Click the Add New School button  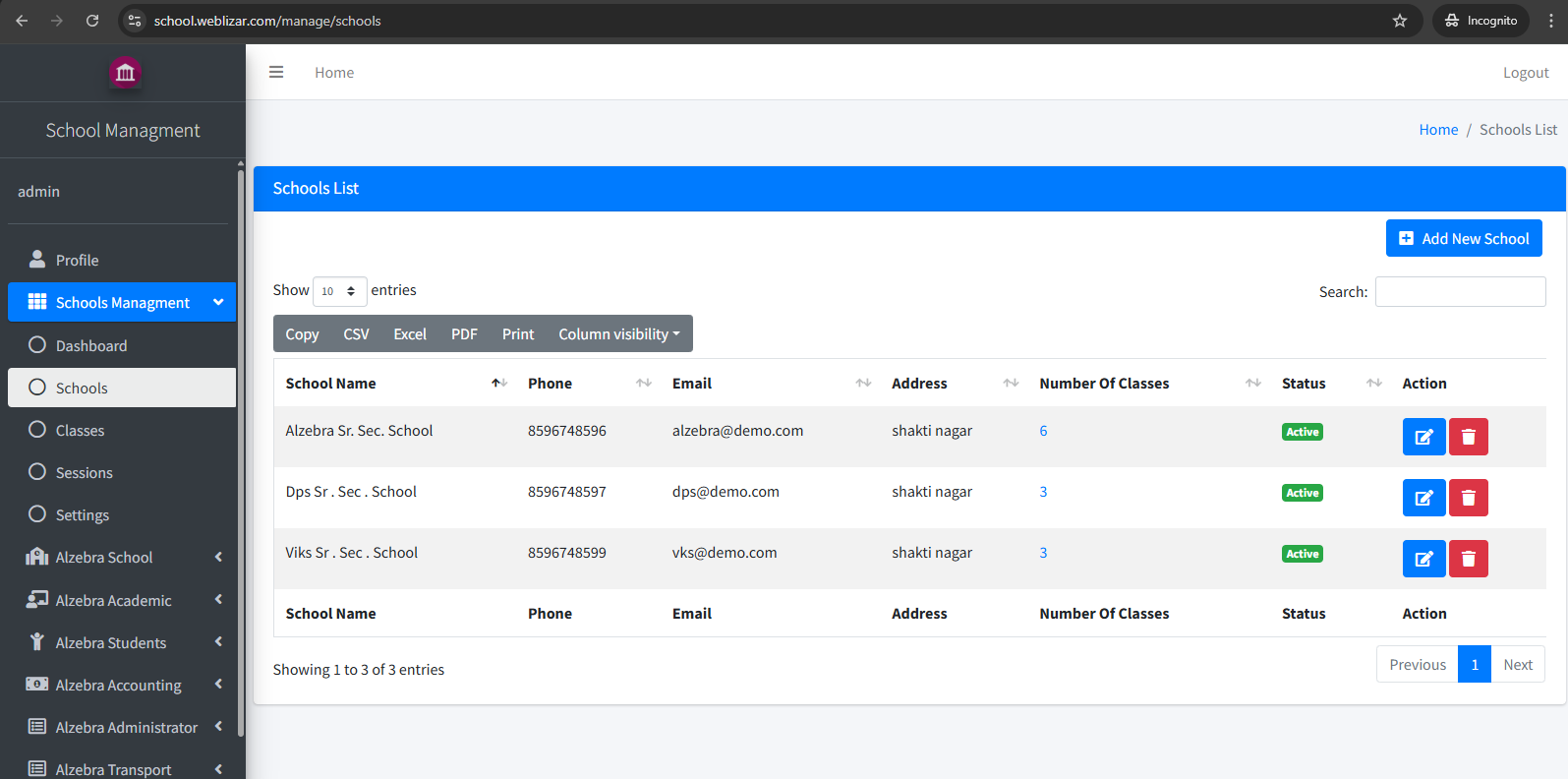pos(1463,238)
